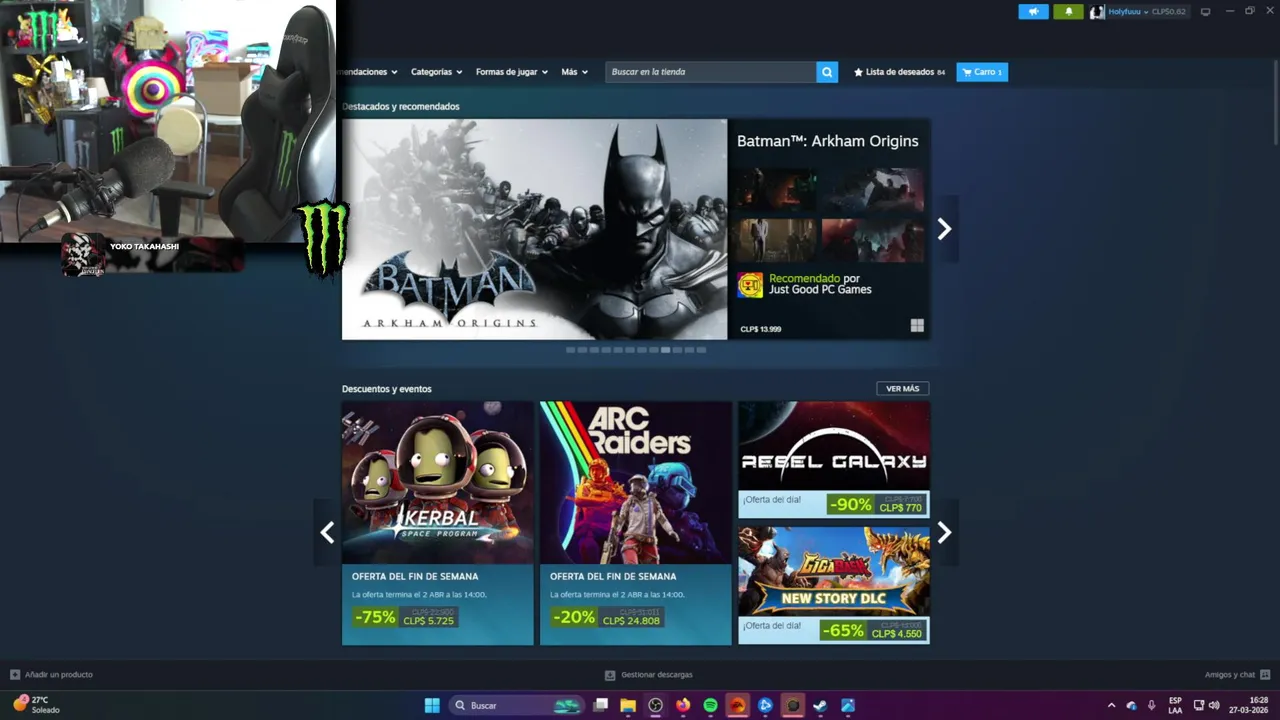This screenshot has width=1280, height=720.
Task: Open Lista de deseados wishlist
Action: (x=899, y=72)
